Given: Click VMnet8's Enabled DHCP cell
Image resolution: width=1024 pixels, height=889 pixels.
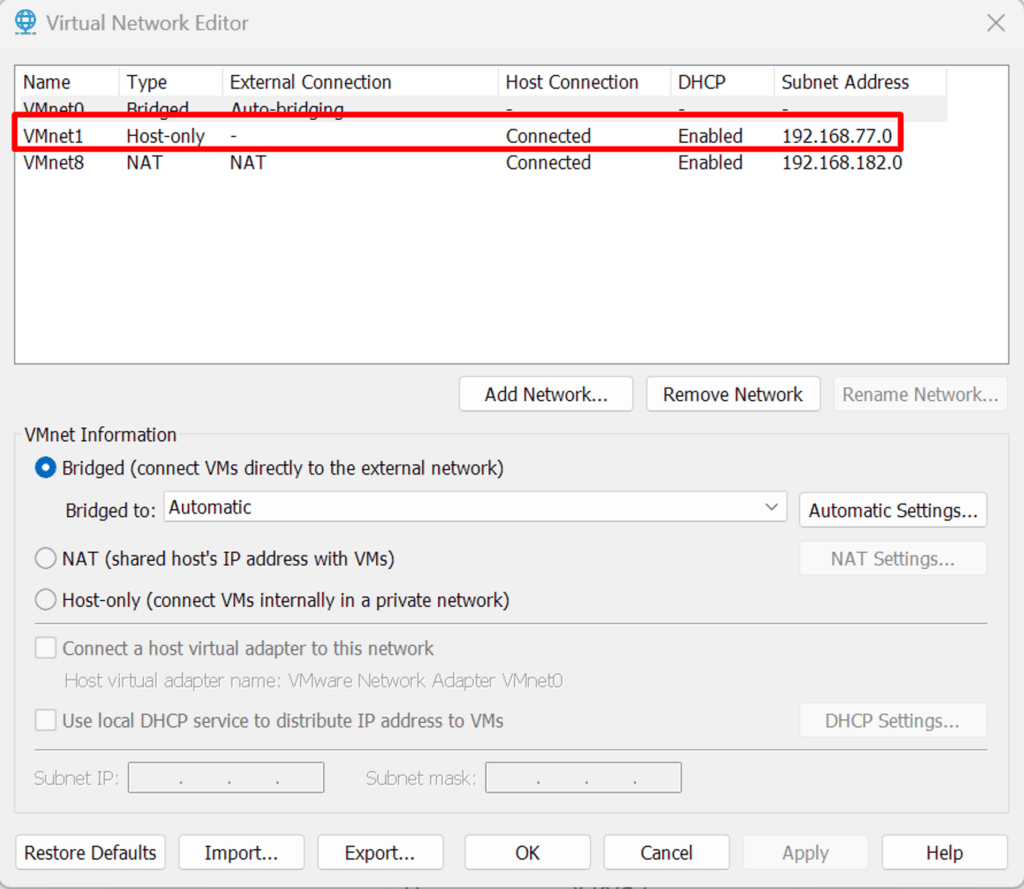Looking at the screenshot, I should (710, 162).
